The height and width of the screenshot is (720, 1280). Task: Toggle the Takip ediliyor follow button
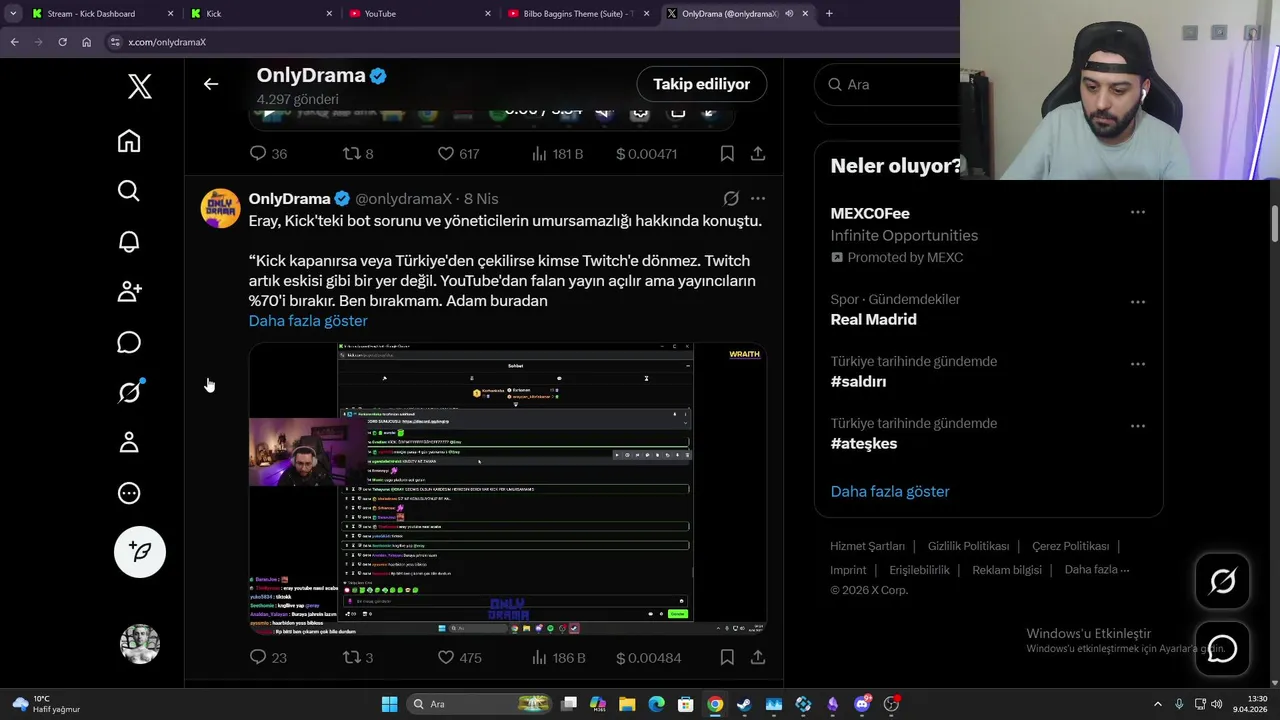[x=702, y=84]
